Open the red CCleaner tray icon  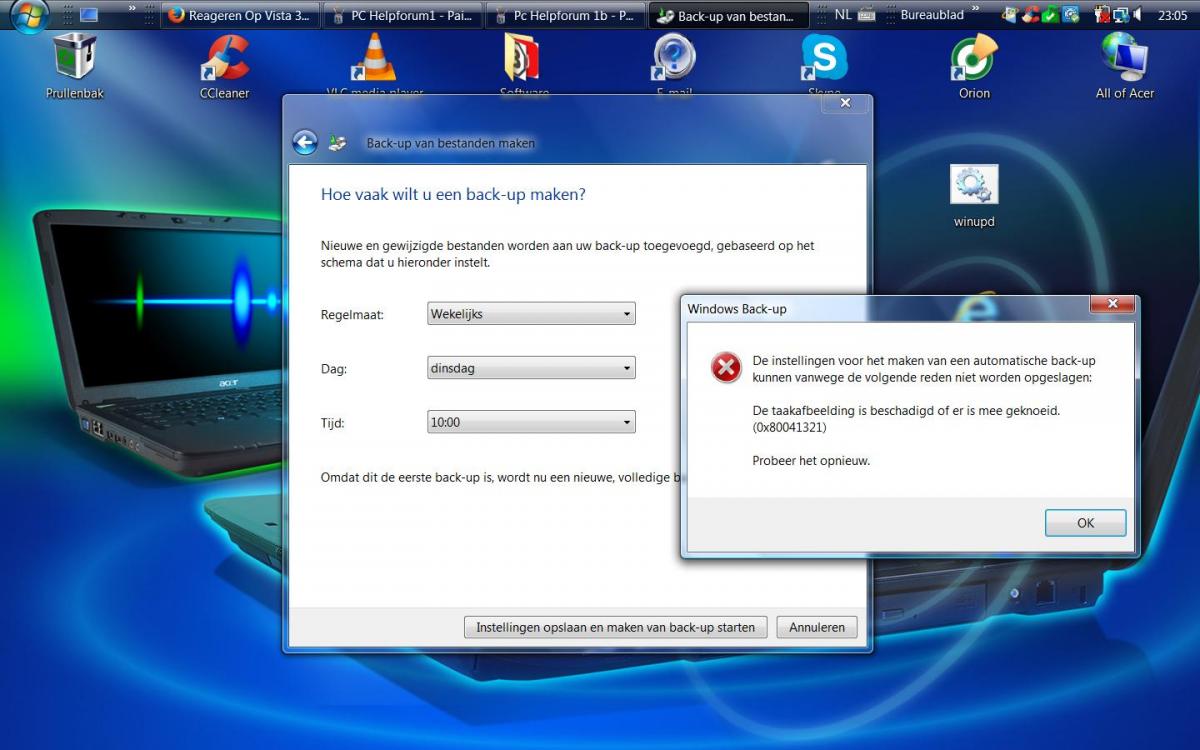tap(1030, 15)
